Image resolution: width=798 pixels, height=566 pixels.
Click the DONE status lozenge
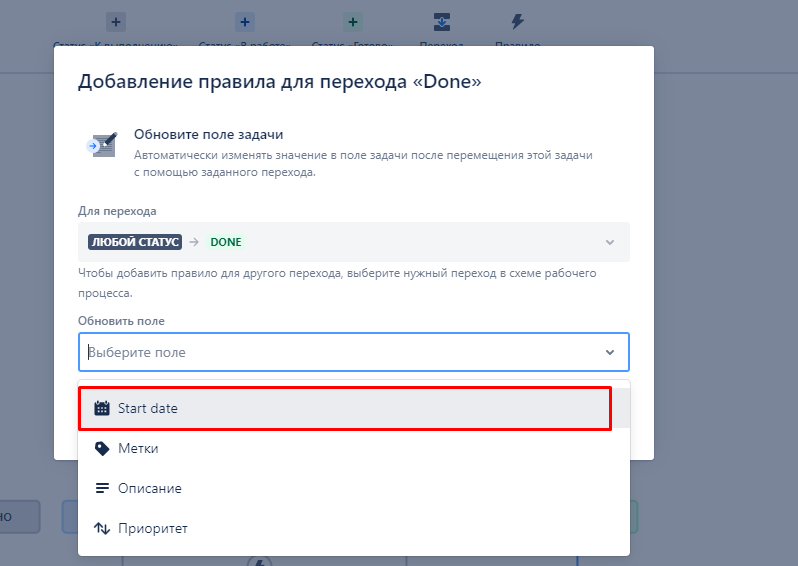coord(226,242)
